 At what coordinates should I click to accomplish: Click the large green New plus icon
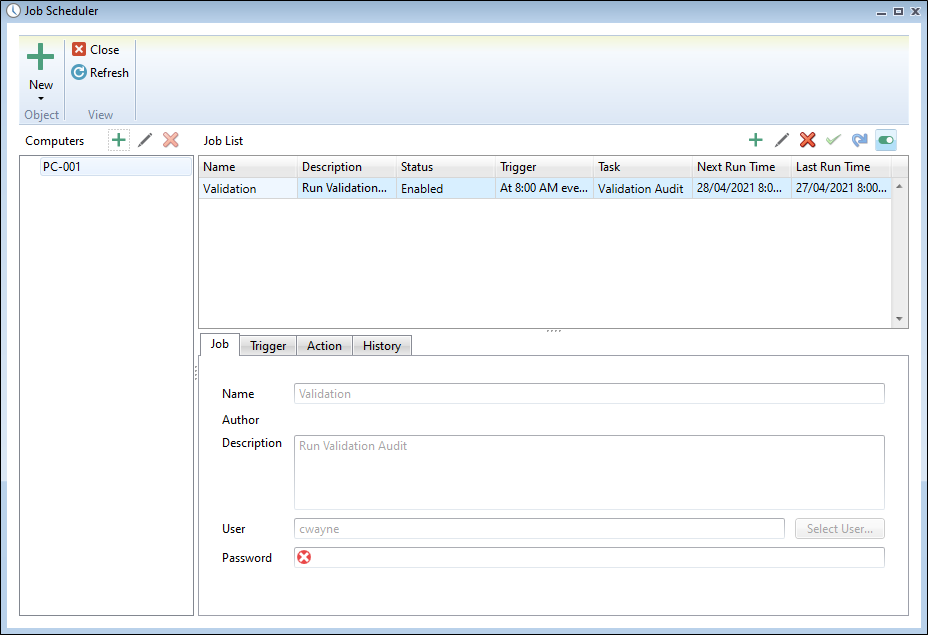click(40, 56)
